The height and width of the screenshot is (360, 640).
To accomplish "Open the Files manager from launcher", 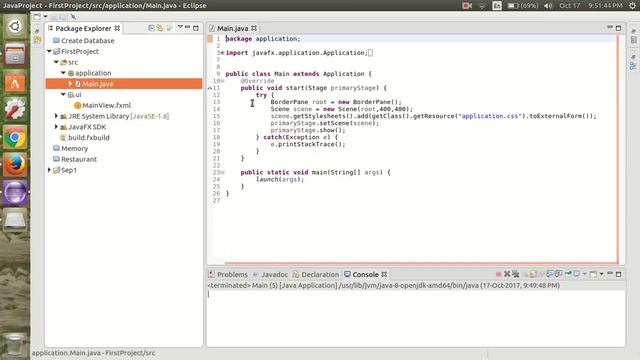I will (15, 55).
